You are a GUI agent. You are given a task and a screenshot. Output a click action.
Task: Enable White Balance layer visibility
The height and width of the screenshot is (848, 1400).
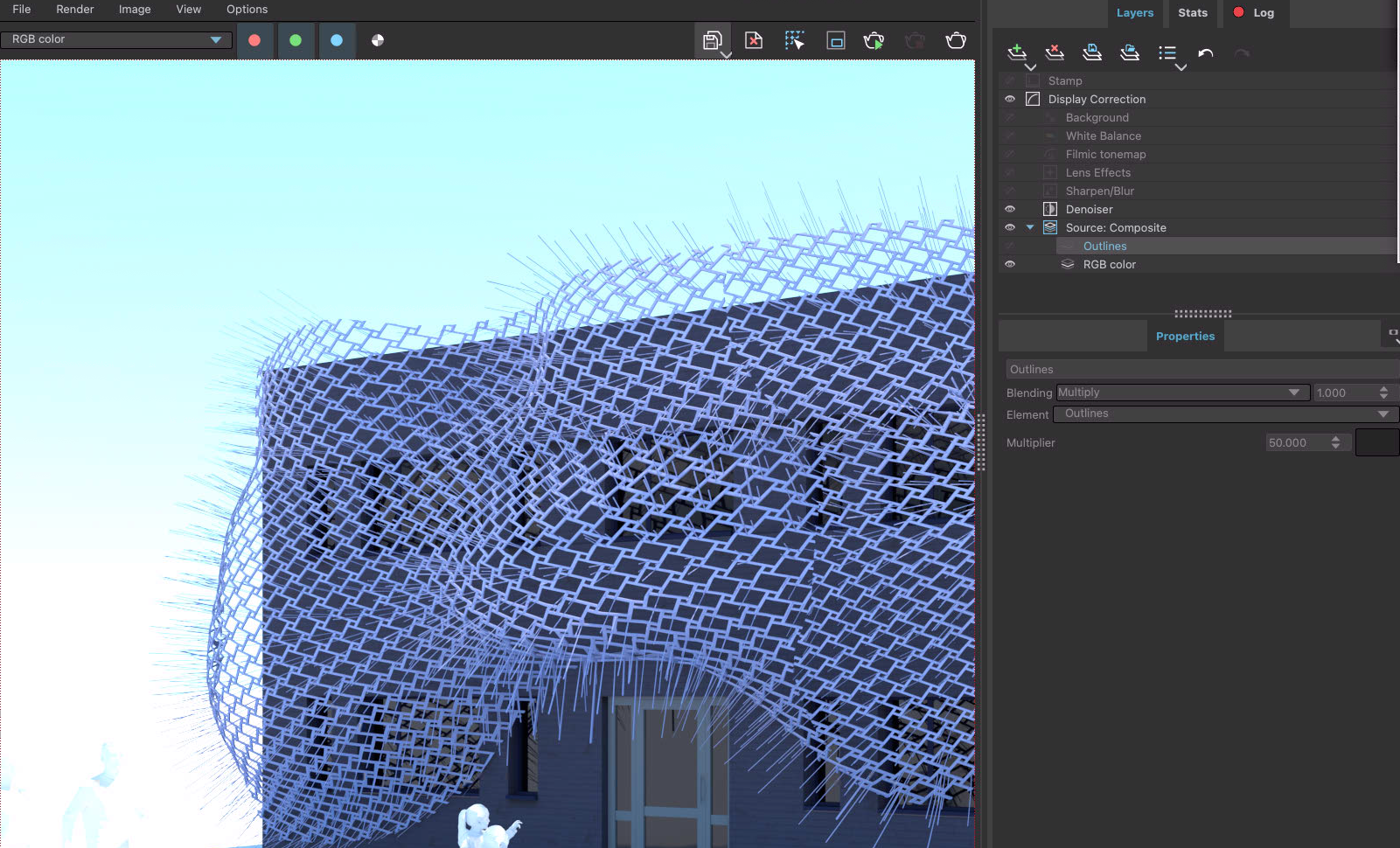click(1010, 136)
